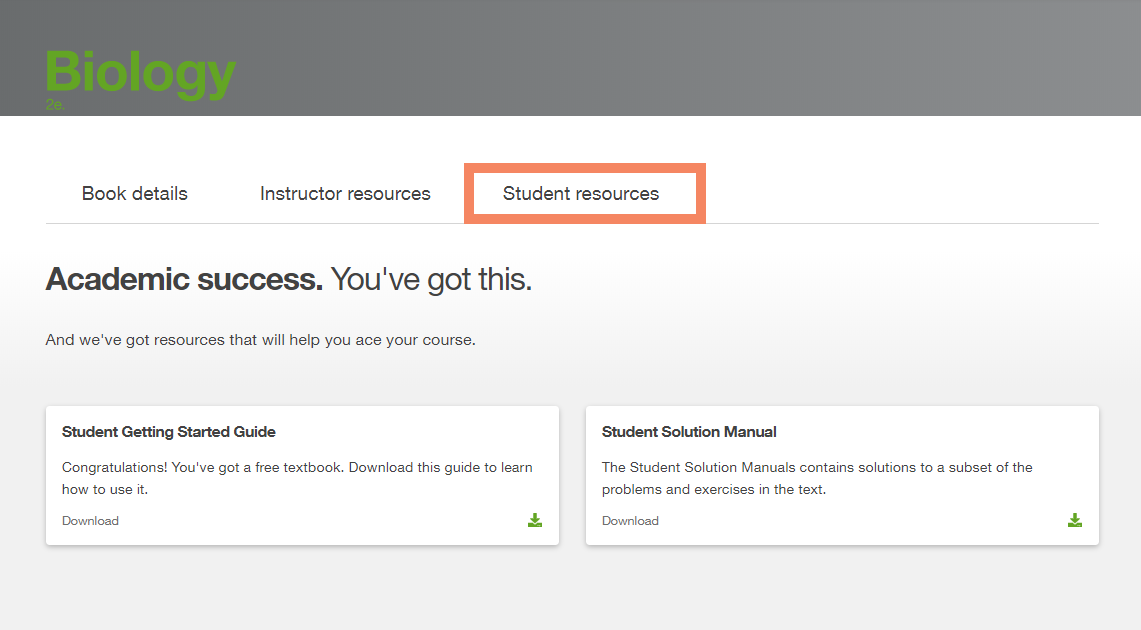This screenshot has height=630, width=1141.
Task: Open the Instructor resources tab
Action: pyautogui.click(x=345, y=193)
